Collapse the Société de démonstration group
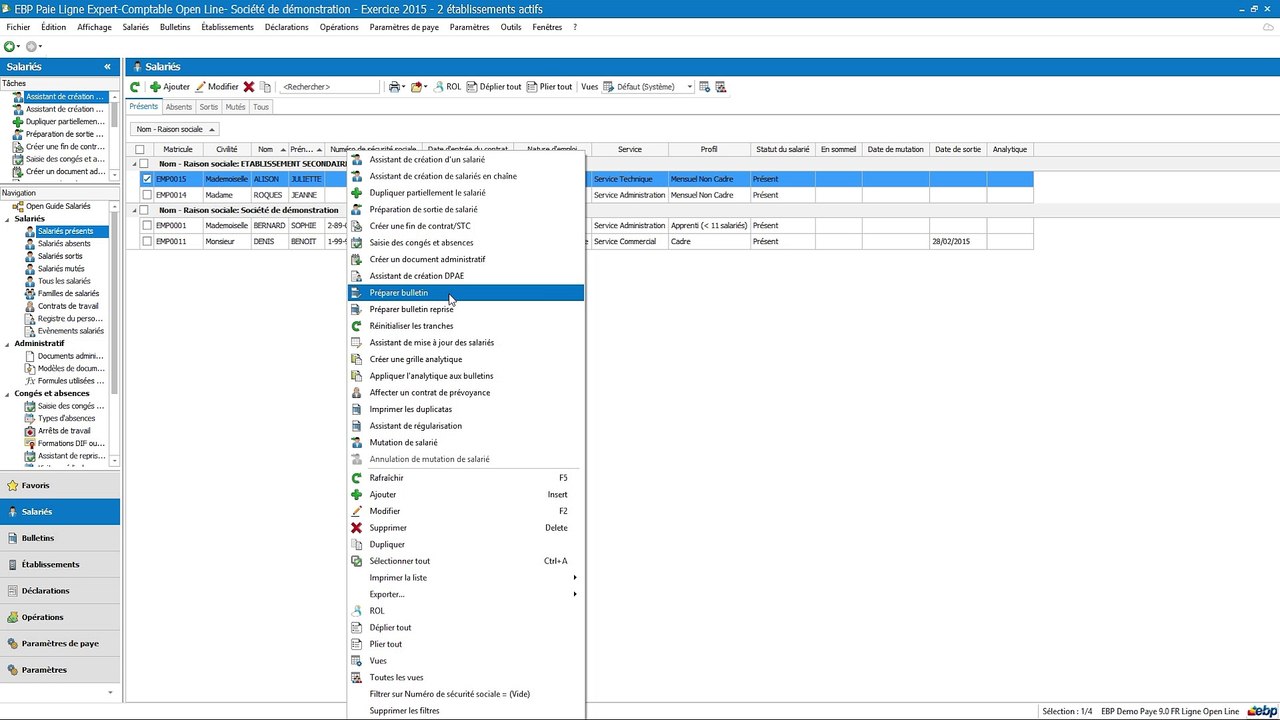The height and width of the screenshot is (720, 1280). click(134, 210)
